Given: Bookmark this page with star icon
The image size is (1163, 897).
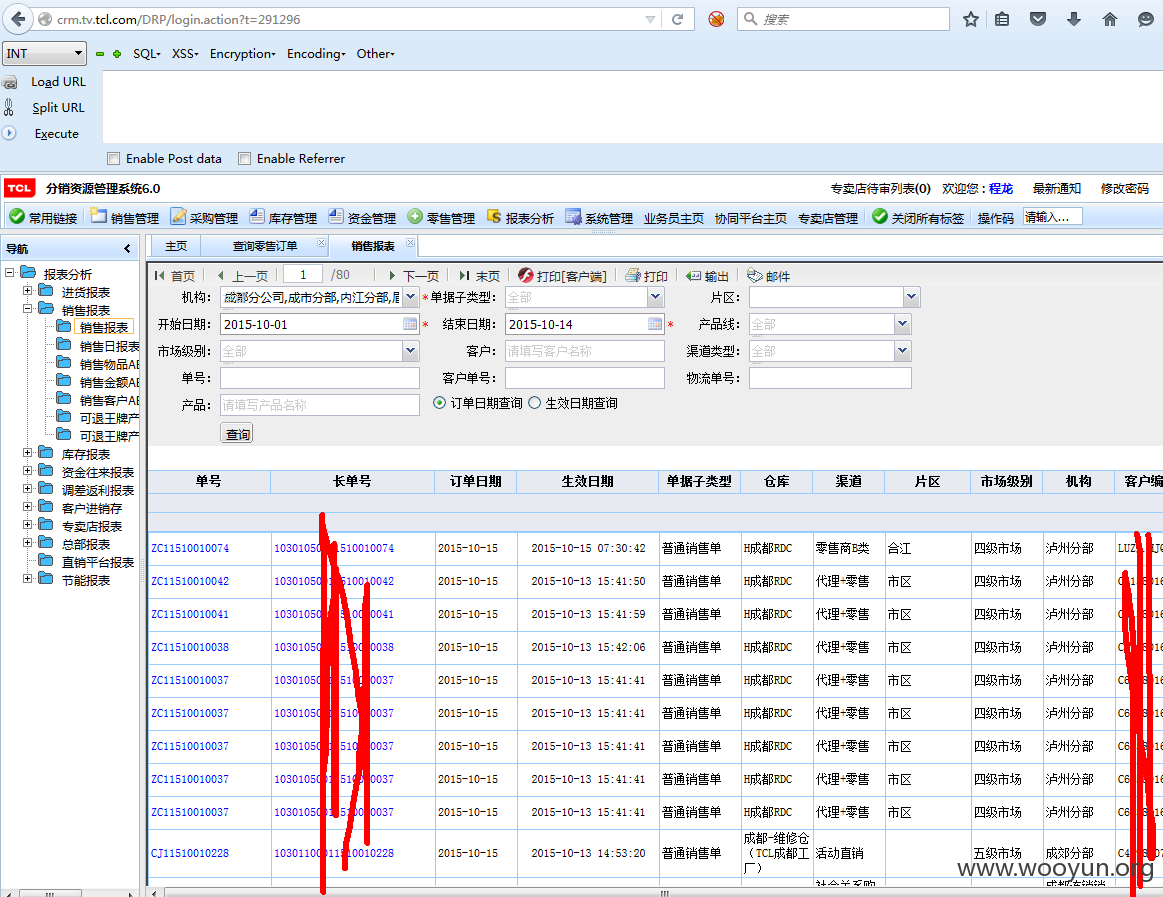Looking at the screenshot, I should click(970, 19).
